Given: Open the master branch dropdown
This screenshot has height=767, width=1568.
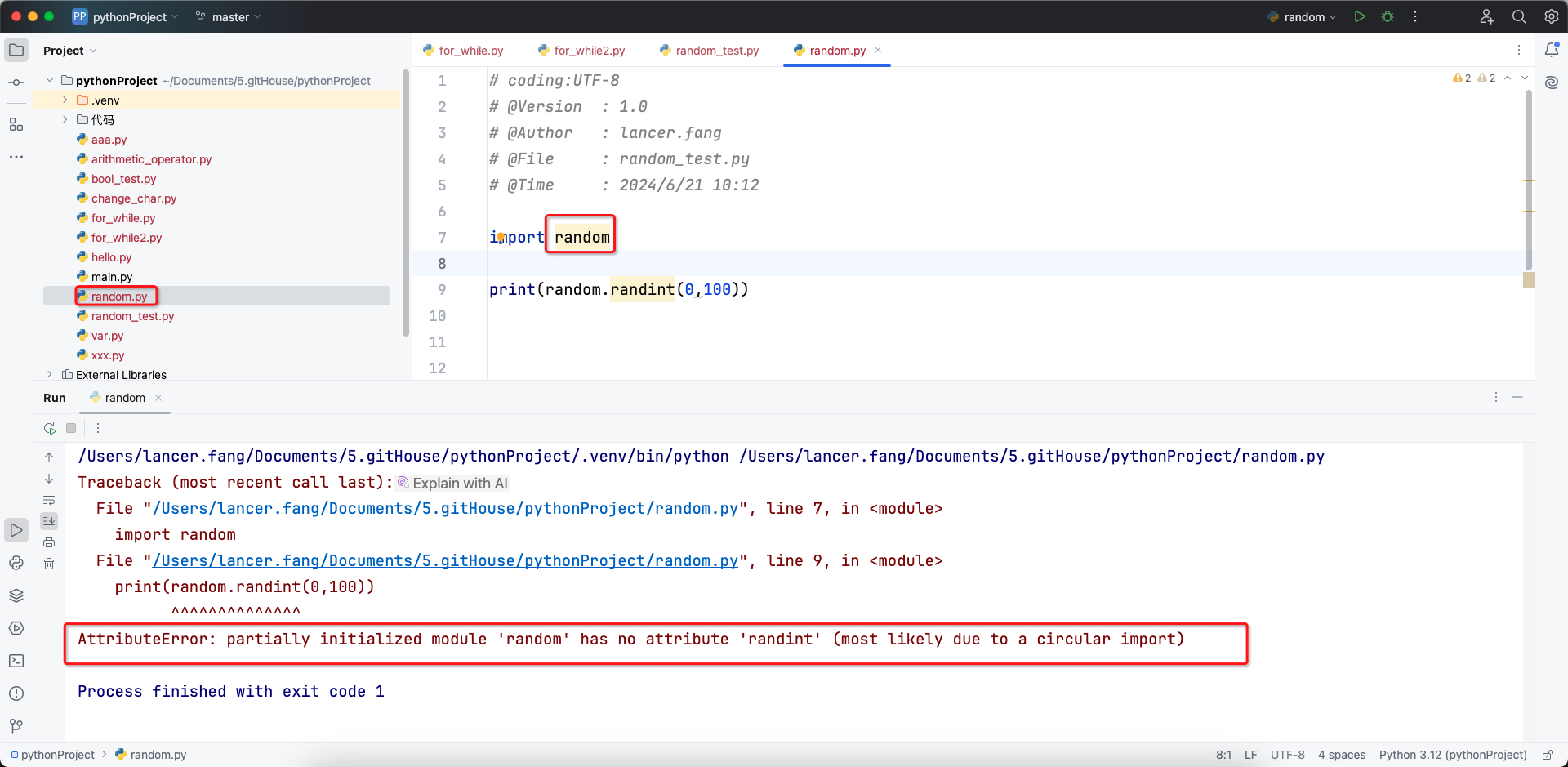Looking at the screenshot, I should tap(229, 17).
